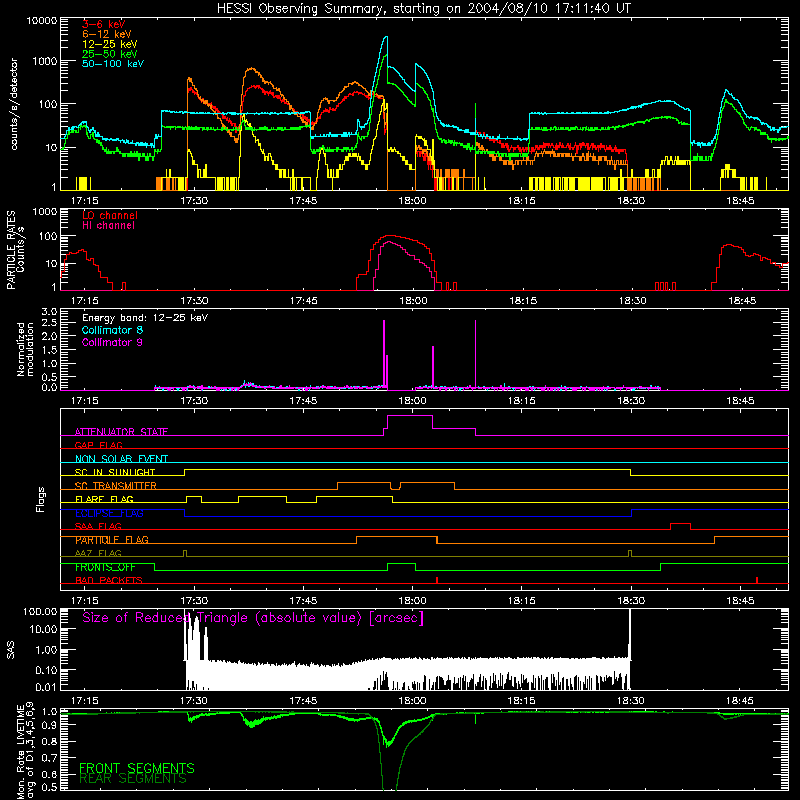
Task: Click the 'Size of Reduced Triangle' title
Action: point(253,618)
